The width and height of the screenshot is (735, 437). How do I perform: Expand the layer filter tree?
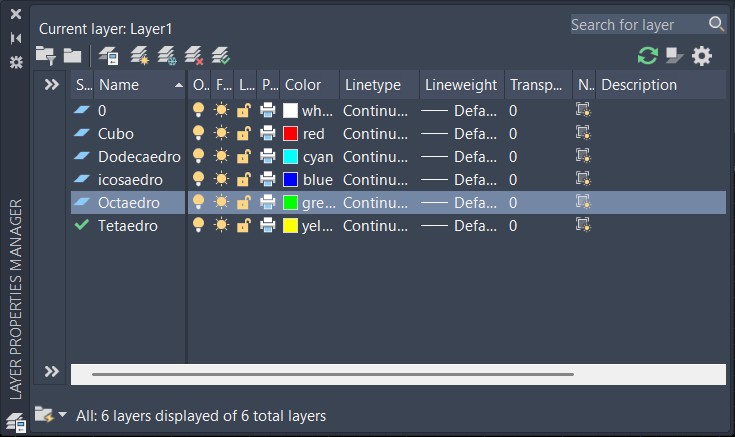pyautogui.click(x=52, y=85)
